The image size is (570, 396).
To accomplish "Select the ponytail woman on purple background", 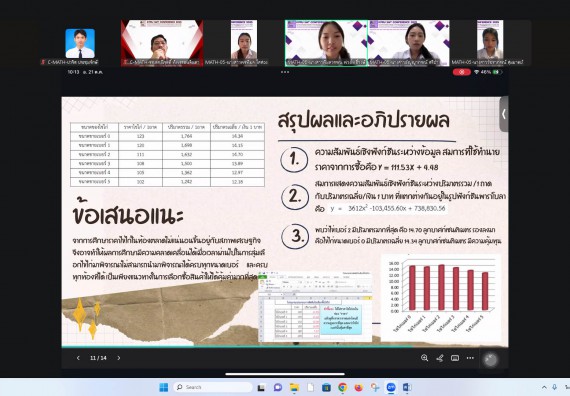I will [409, 43].
